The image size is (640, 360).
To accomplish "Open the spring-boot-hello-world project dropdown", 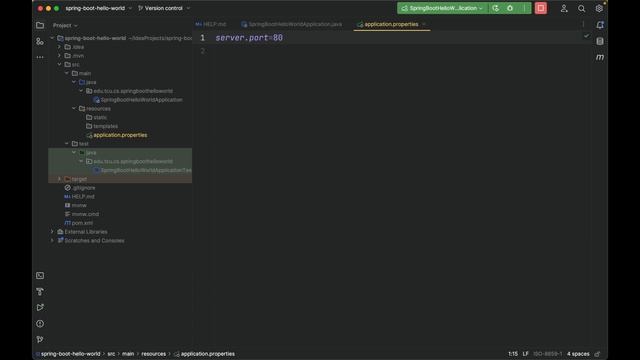I will (98, 8).
